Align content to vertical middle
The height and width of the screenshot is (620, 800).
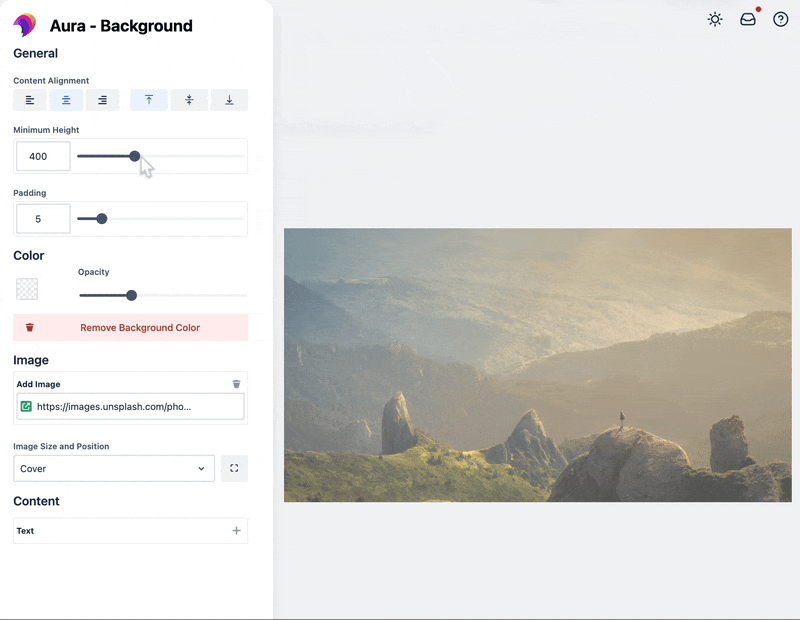189,100
